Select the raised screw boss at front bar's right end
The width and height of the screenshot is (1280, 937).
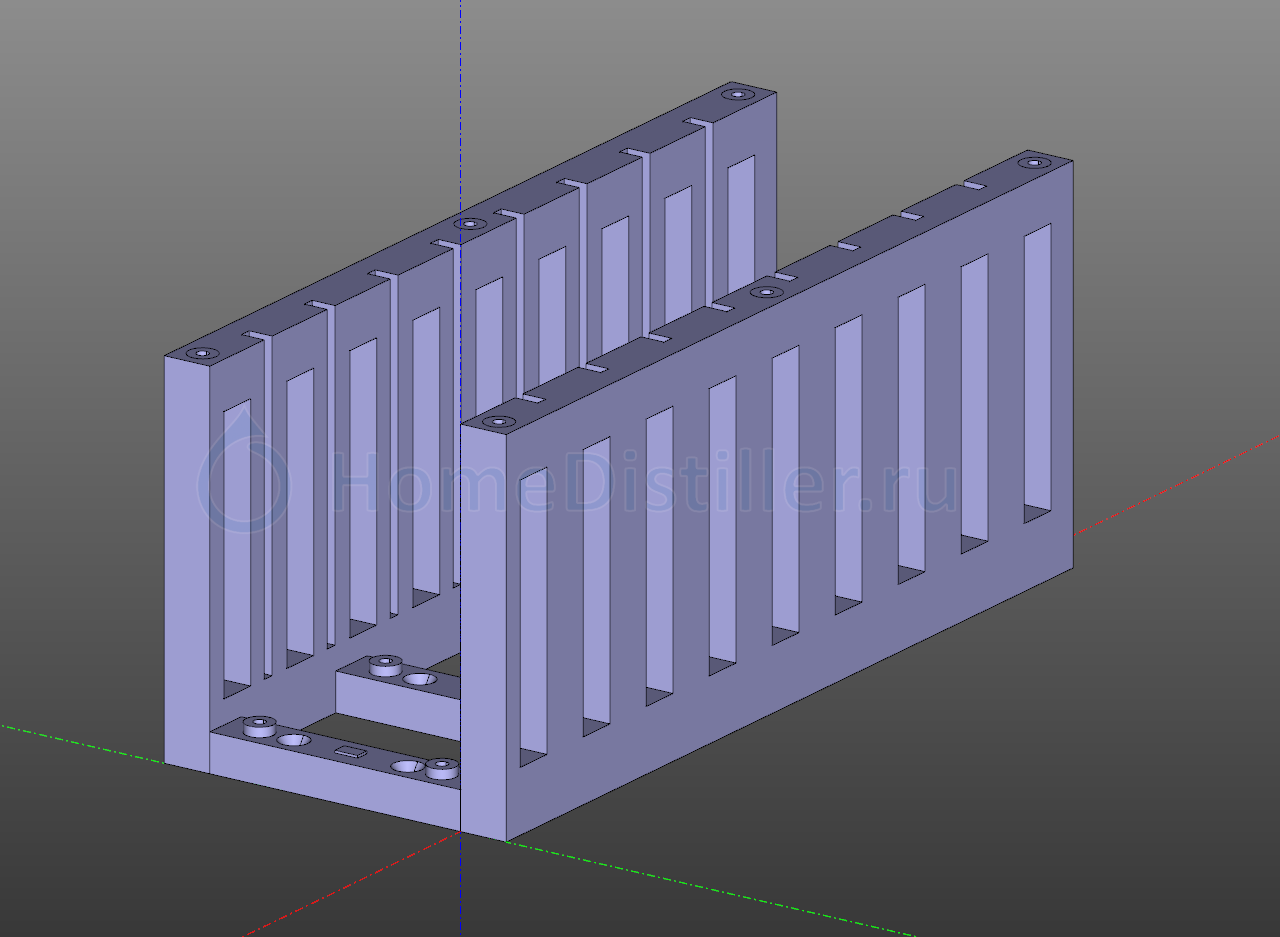click(x=441, y=768)
